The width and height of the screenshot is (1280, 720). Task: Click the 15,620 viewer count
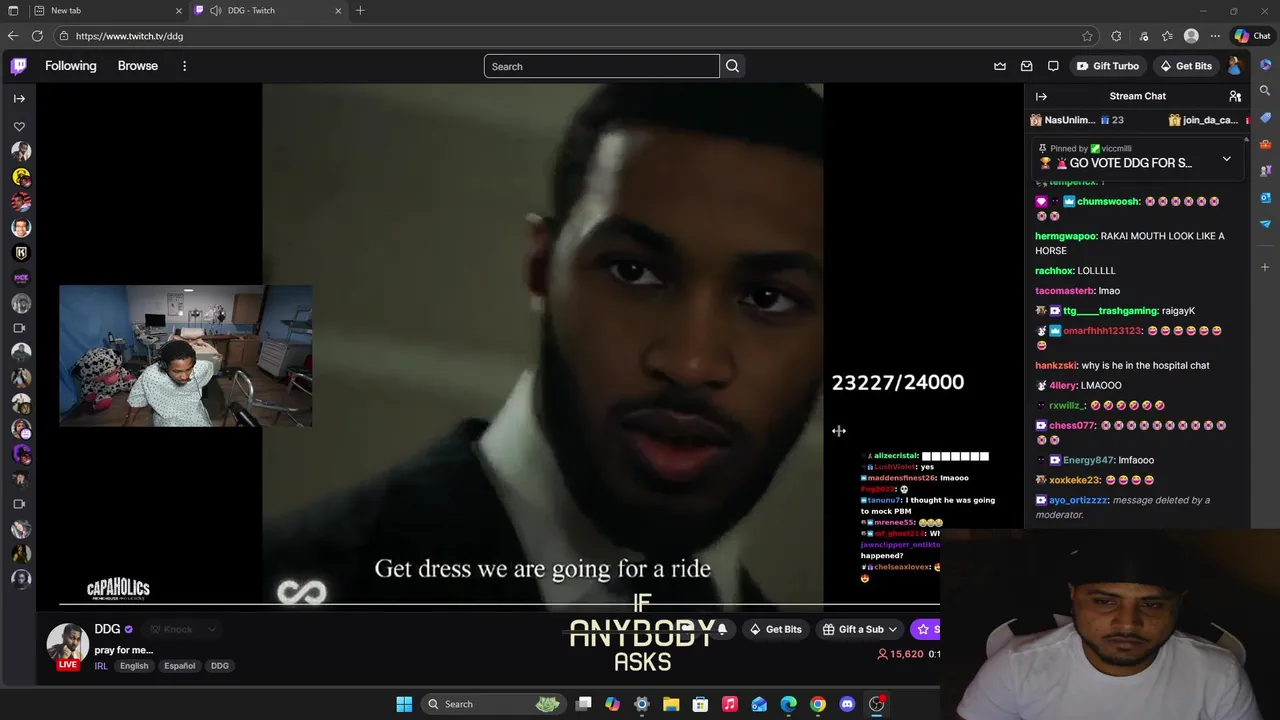900,654
